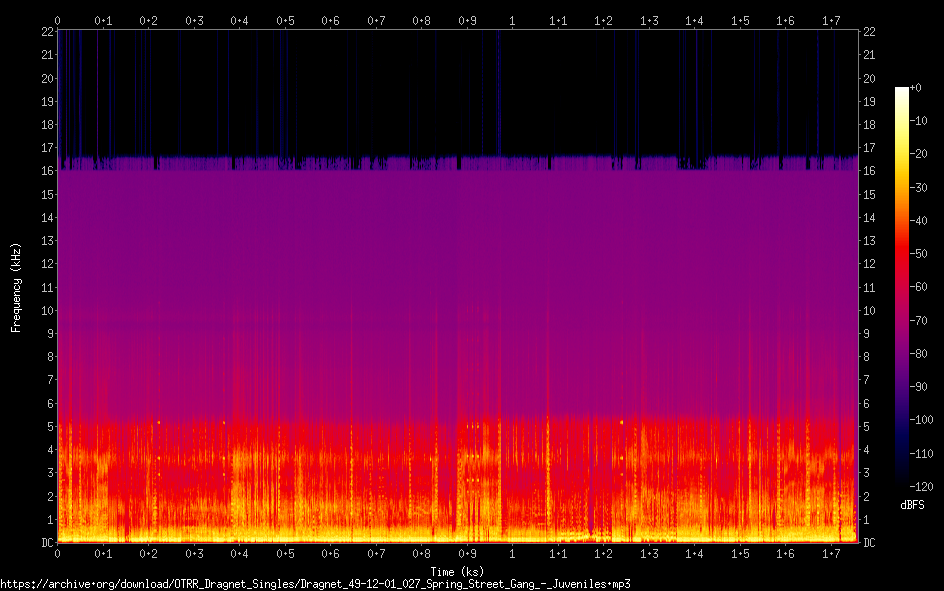Click the 'Frequency (kHz)' axis label

(x=15, y=287)
